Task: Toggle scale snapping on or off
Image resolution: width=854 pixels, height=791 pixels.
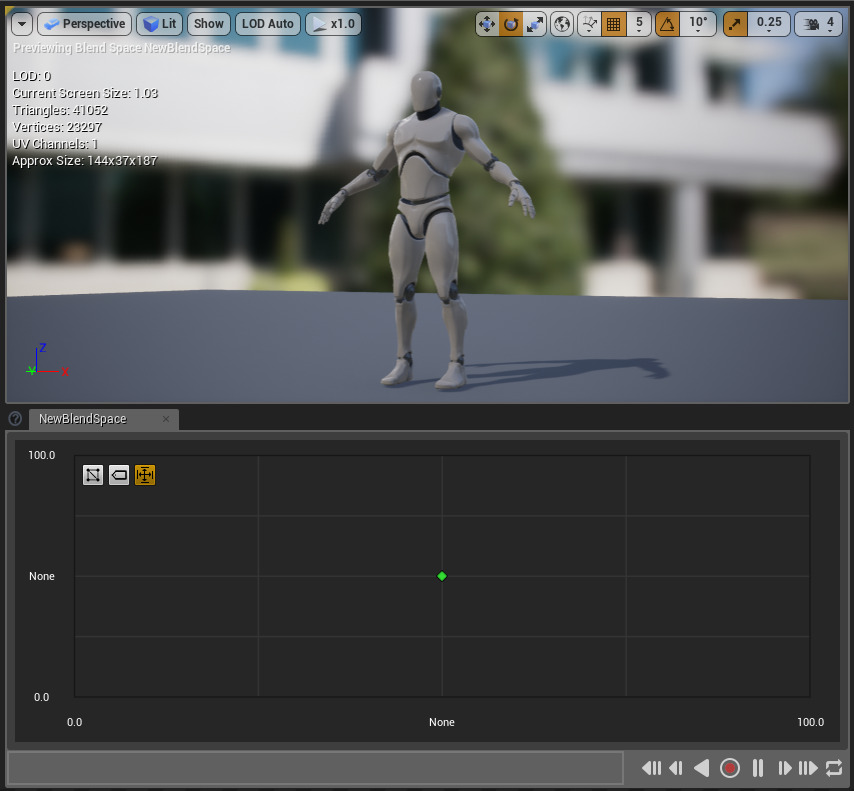Action: 735,24
